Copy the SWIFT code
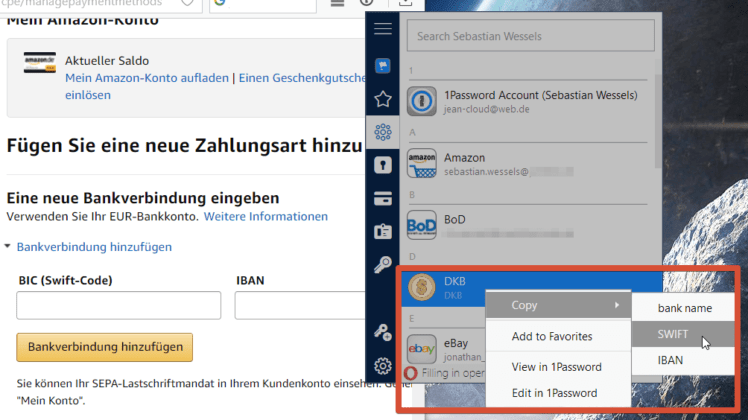The height and width of the screenshot is (420, 748). point(683,334)
